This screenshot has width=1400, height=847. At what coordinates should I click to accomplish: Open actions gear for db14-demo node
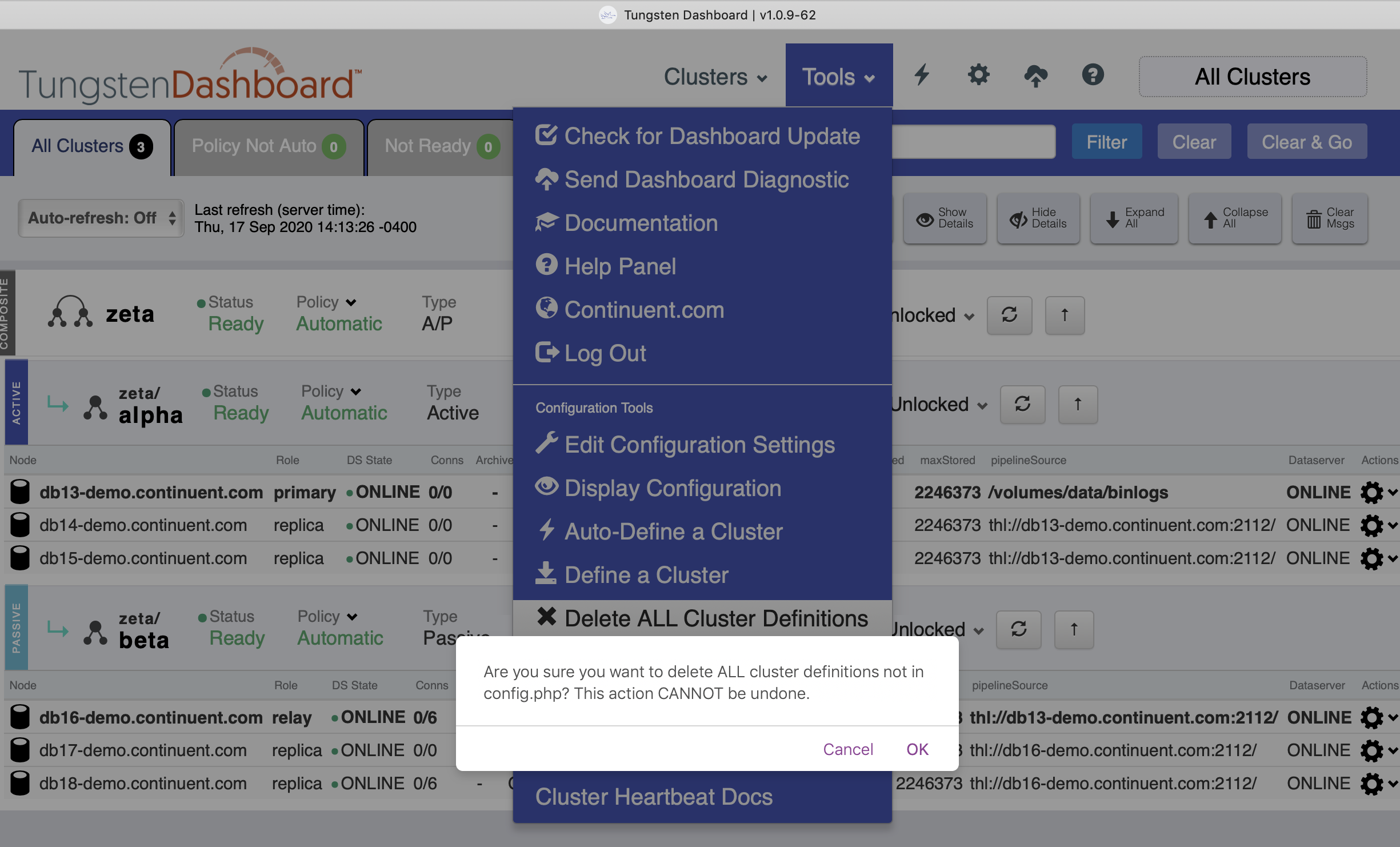click(1378, 525)
